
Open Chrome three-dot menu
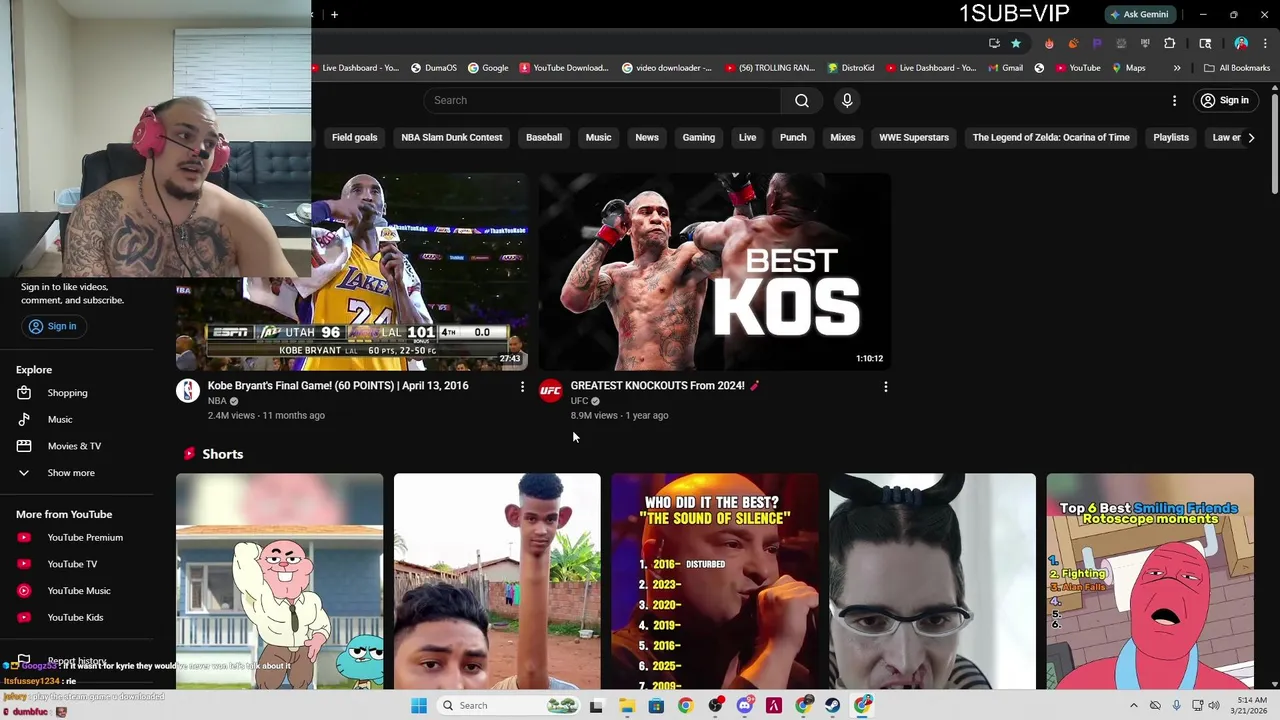1263,43
